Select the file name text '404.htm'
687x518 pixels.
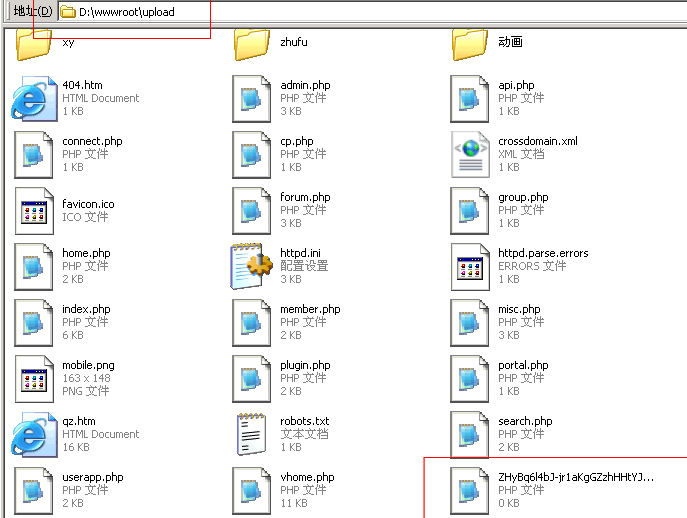coord(82,85)
